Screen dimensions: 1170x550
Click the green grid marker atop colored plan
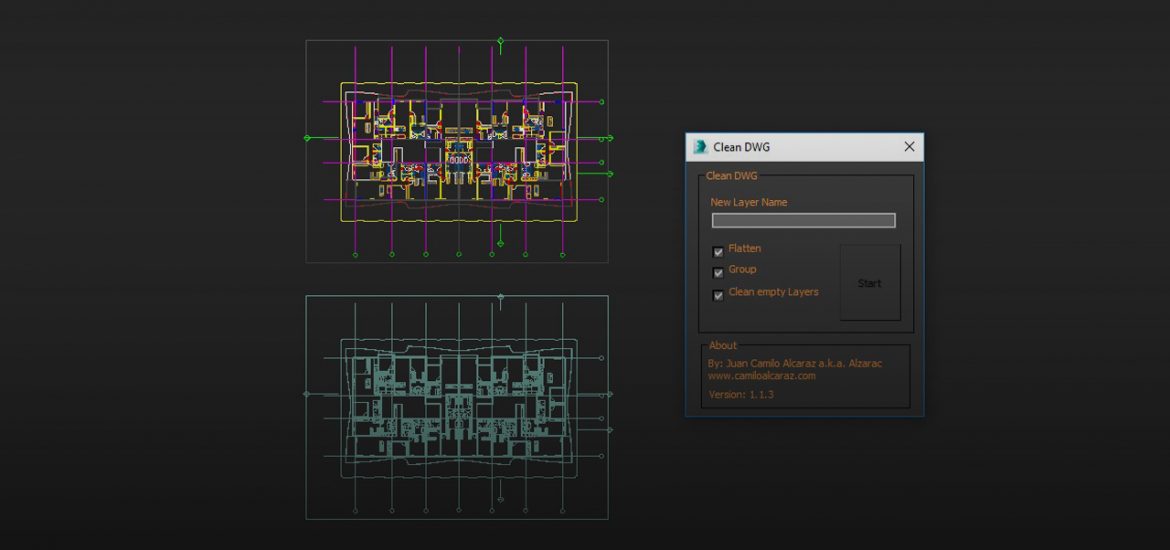coord(501,41)
